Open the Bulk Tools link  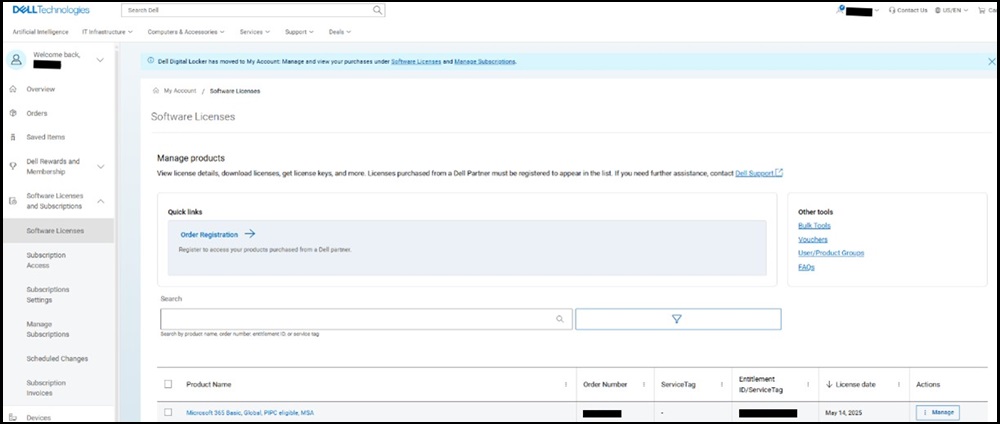point(814,226)
